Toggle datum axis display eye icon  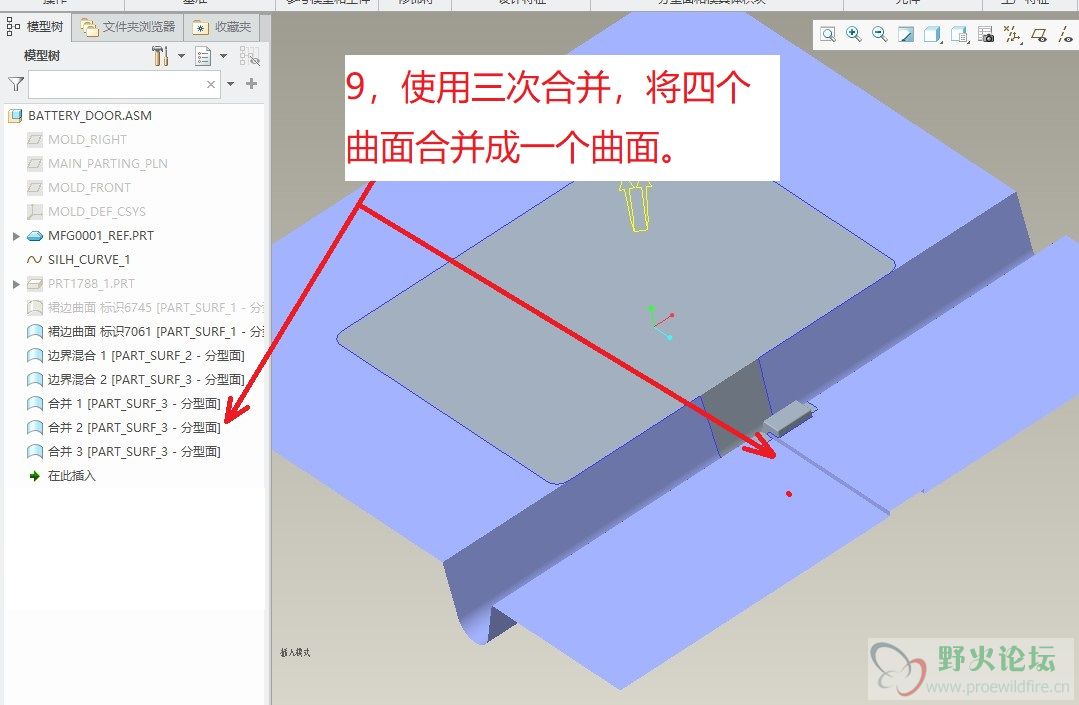click(x=1065, y=34)
